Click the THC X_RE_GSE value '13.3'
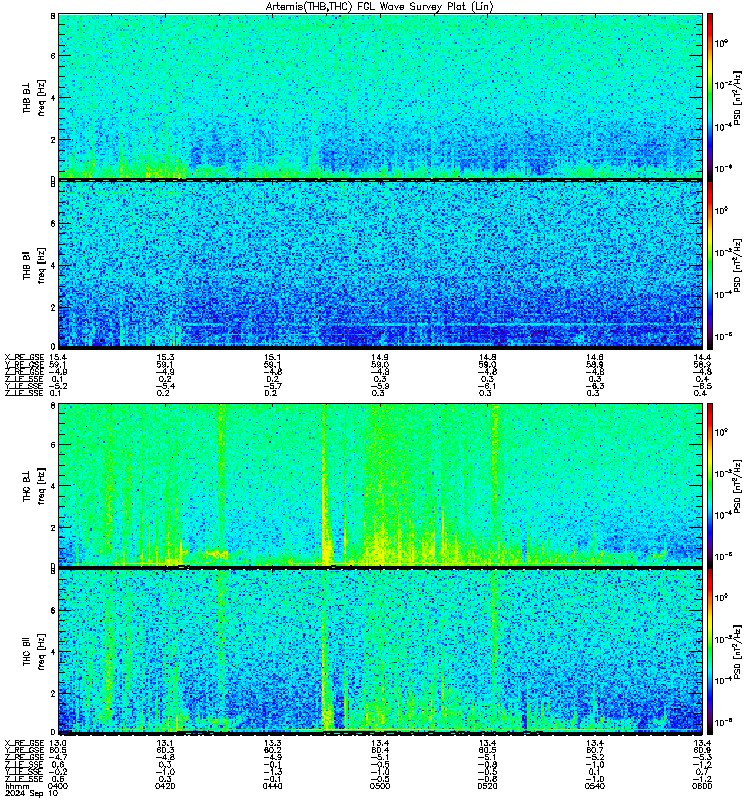The image size is (750, 800). click(x=272, y=743)
